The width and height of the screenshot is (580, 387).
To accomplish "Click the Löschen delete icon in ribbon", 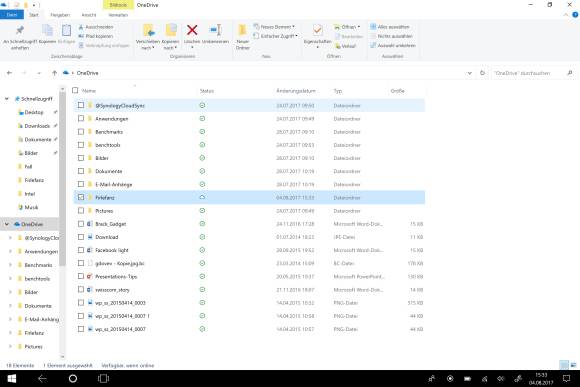I will coord(192,30).
